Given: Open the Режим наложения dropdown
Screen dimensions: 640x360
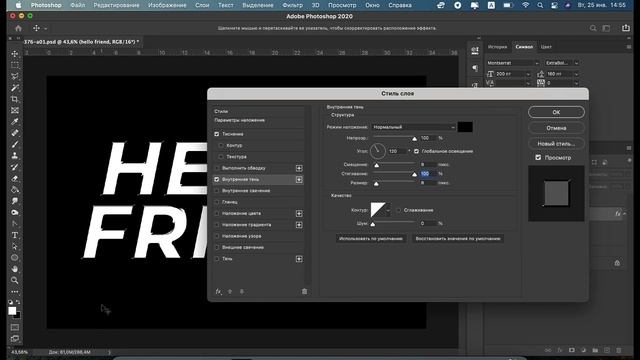Looking at the screenshot, I should point(413,127).
